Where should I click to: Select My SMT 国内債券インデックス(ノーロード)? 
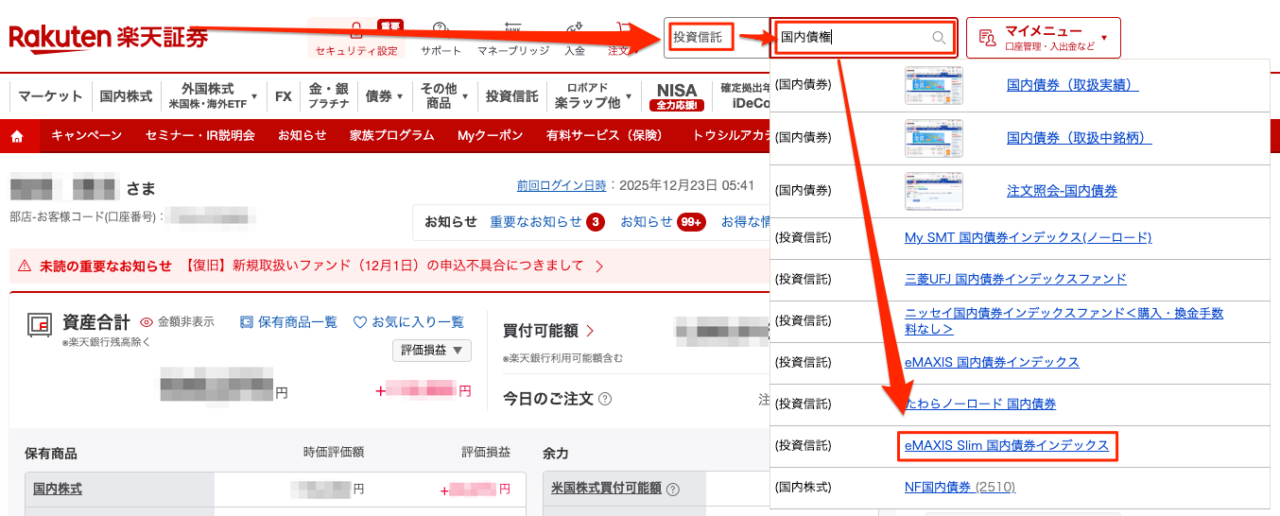click(x=1028, y=238)
